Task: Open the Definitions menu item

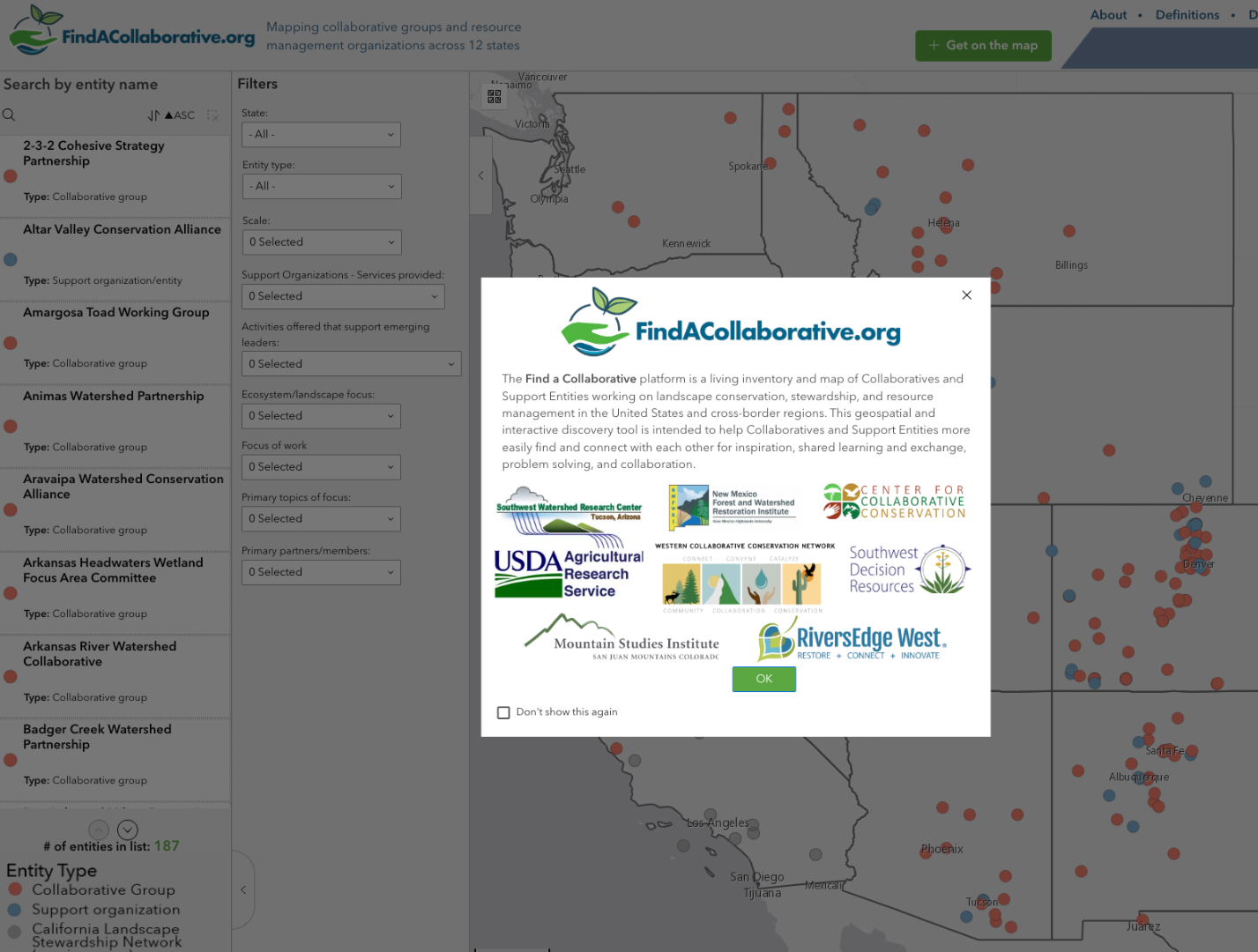Action: 1187,15
